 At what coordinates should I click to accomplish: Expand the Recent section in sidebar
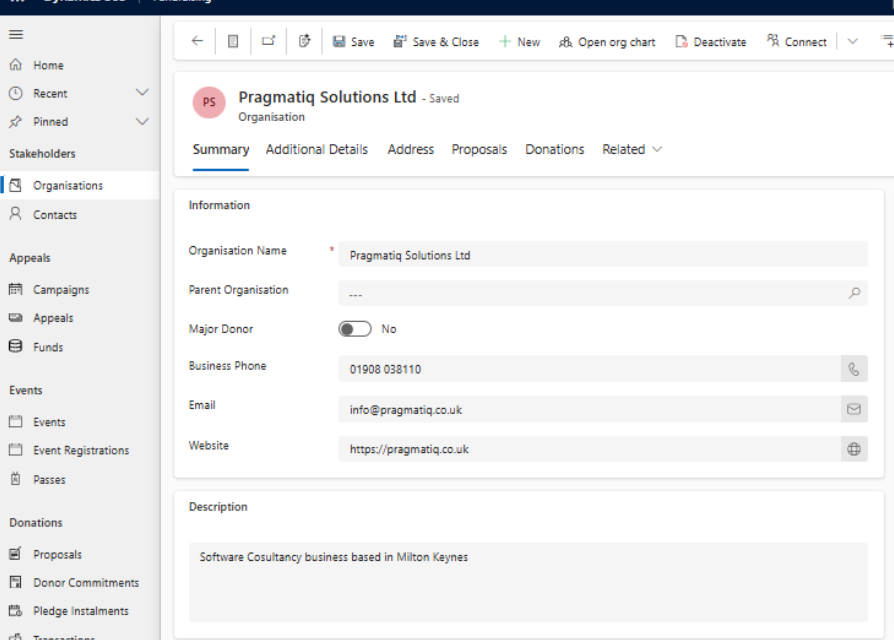(142, 93)
